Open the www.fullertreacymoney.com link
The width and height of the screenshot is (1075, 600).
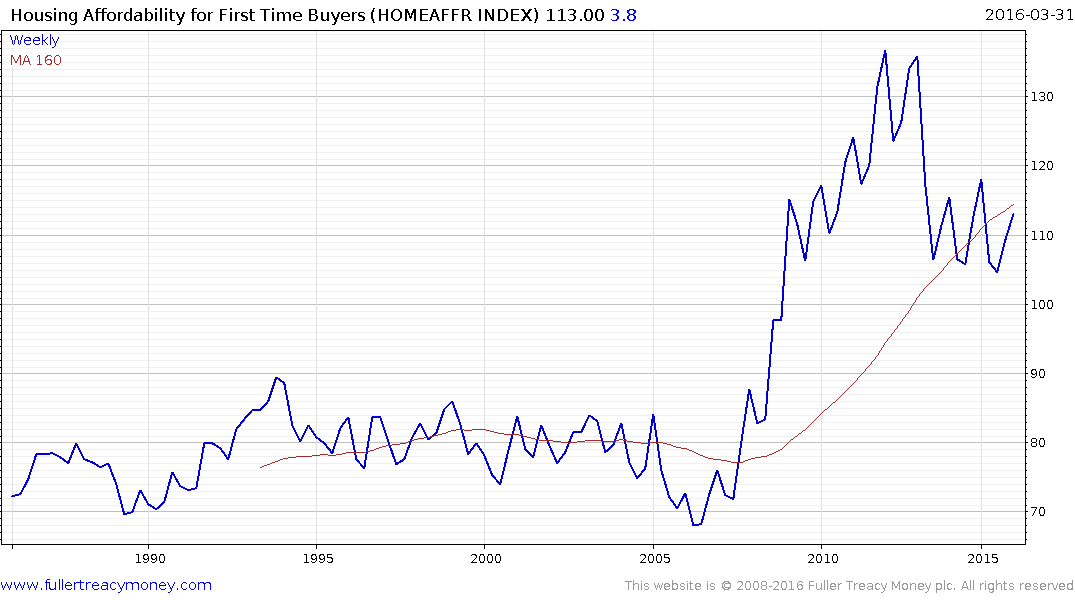pos(106,585)
